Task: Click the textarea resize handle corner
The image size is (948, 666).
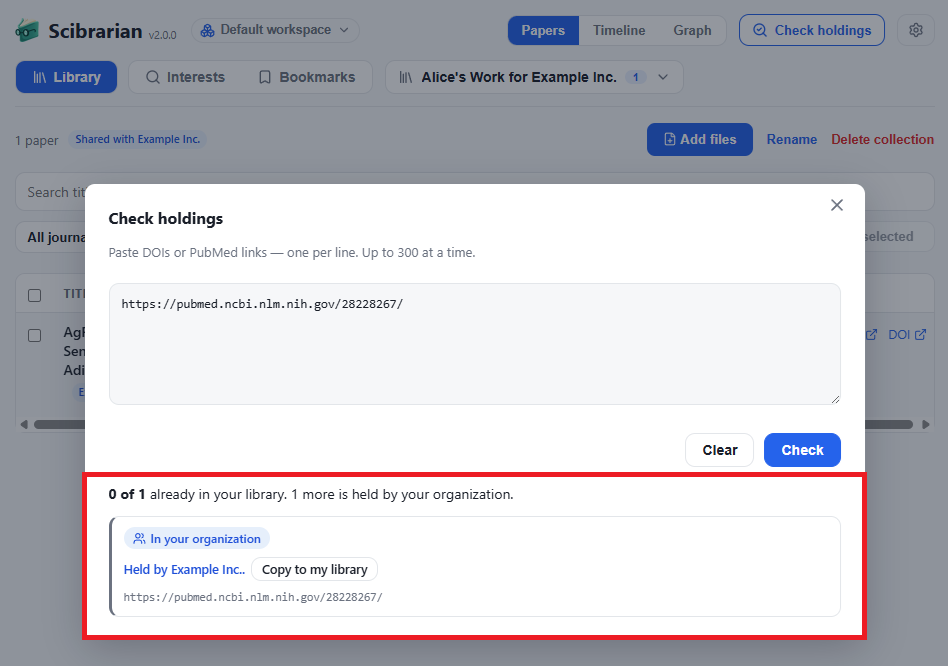Action: pyautogui.click(x=835, y=399)
